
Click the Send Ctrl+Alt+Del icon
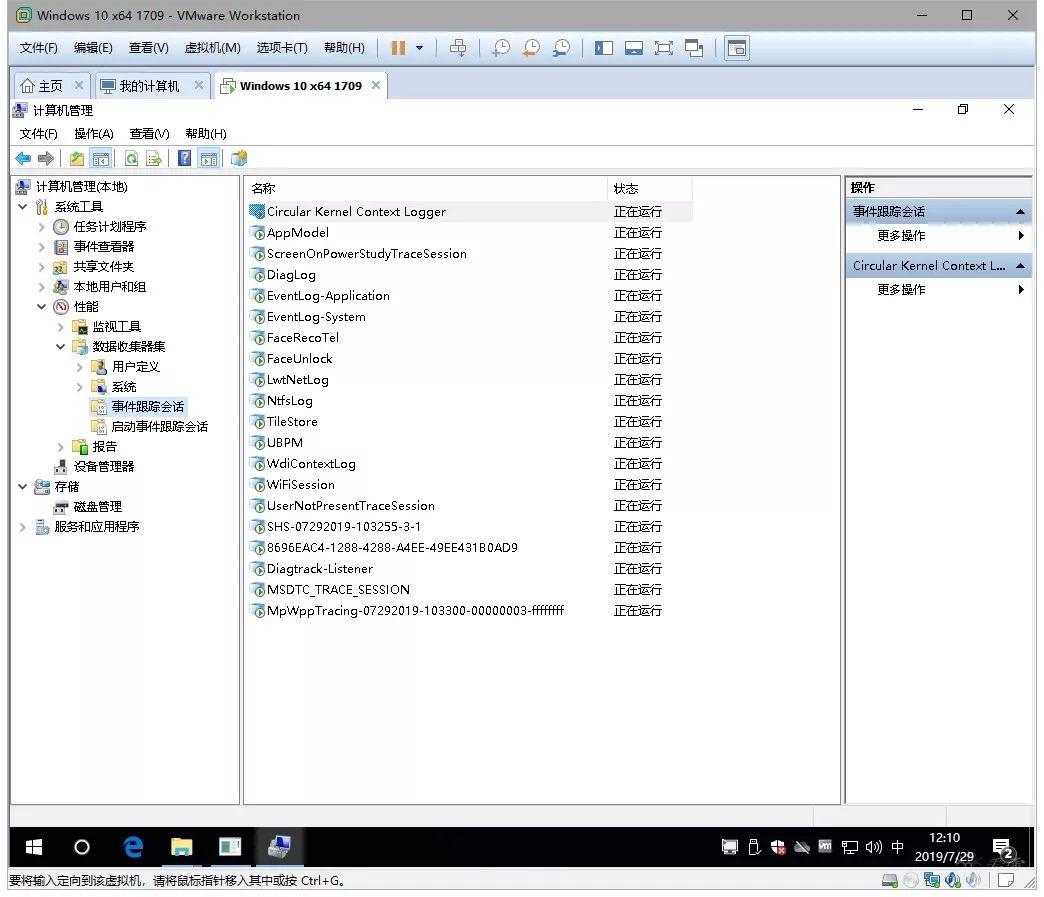[458, 47]
